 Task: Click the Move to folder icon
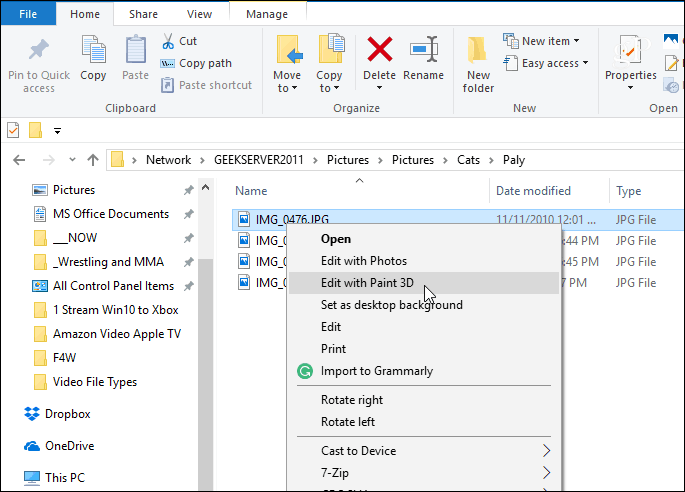point(289,49)
